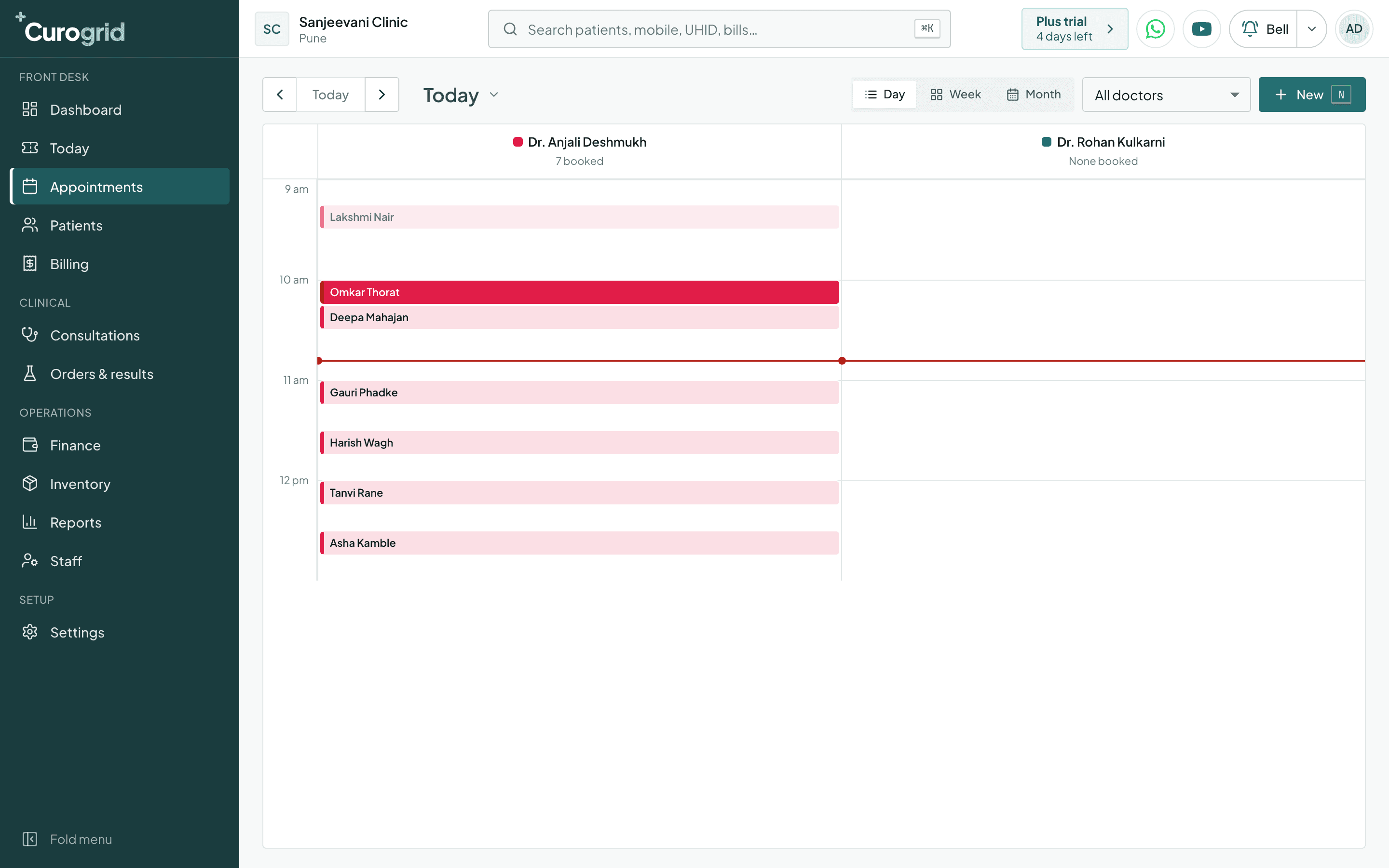
Task: Click the Staff icon in sidebar
Action: tap(30, 560)
